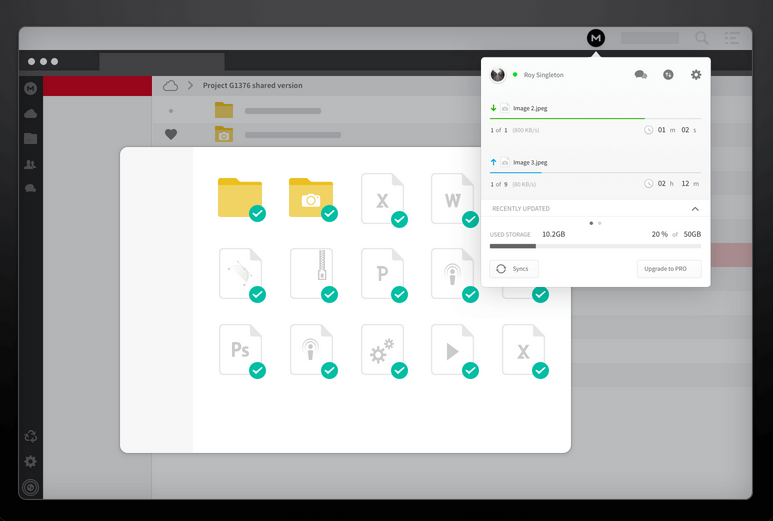Open the MEGA menu bar icon
Image resolution: width=773 pixels, height=521 pixels.
[x=596, y=38]
